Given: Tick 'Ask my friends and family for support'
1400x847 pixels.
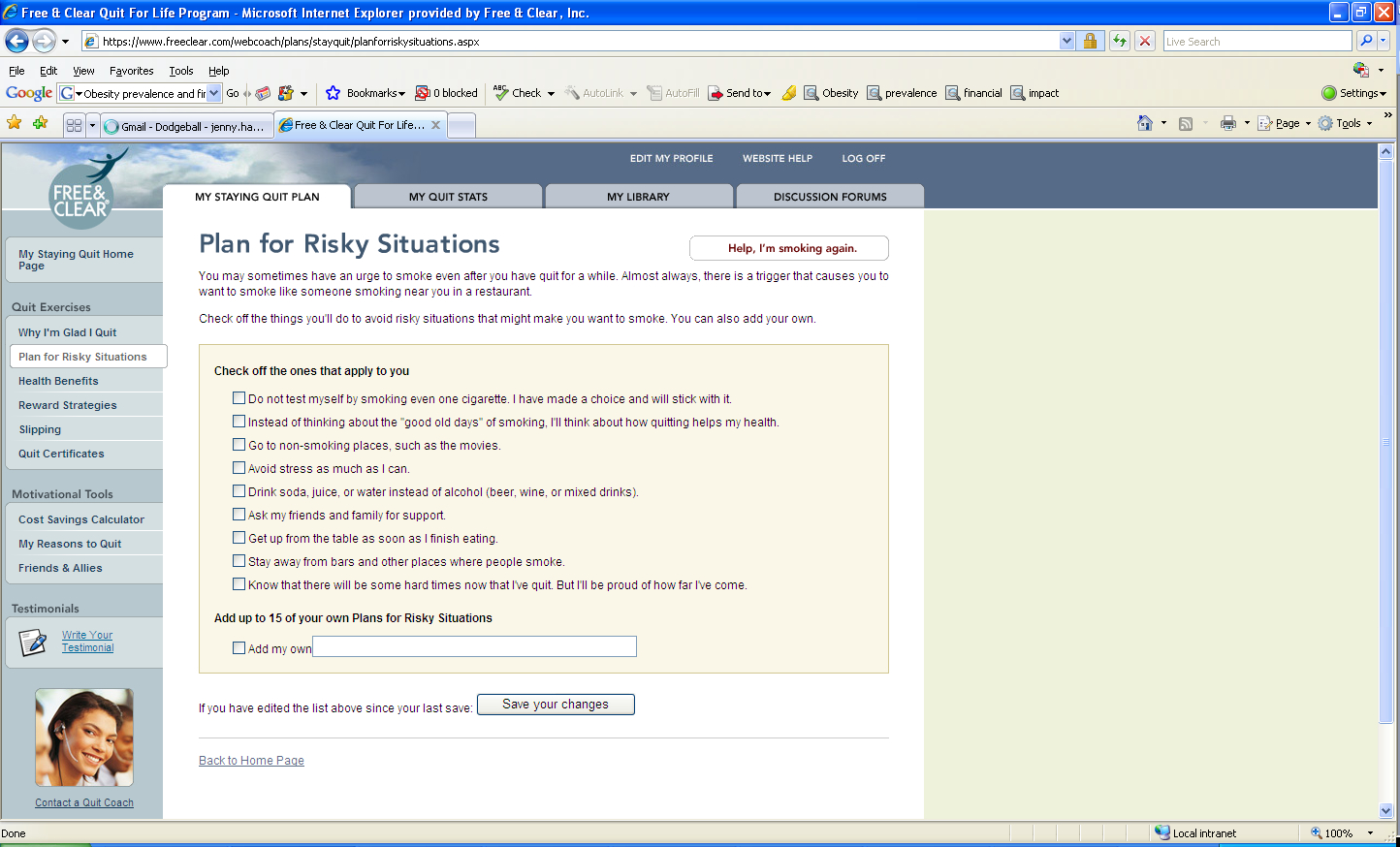Looking at the screenshot, I should click(x=239, y=515).
